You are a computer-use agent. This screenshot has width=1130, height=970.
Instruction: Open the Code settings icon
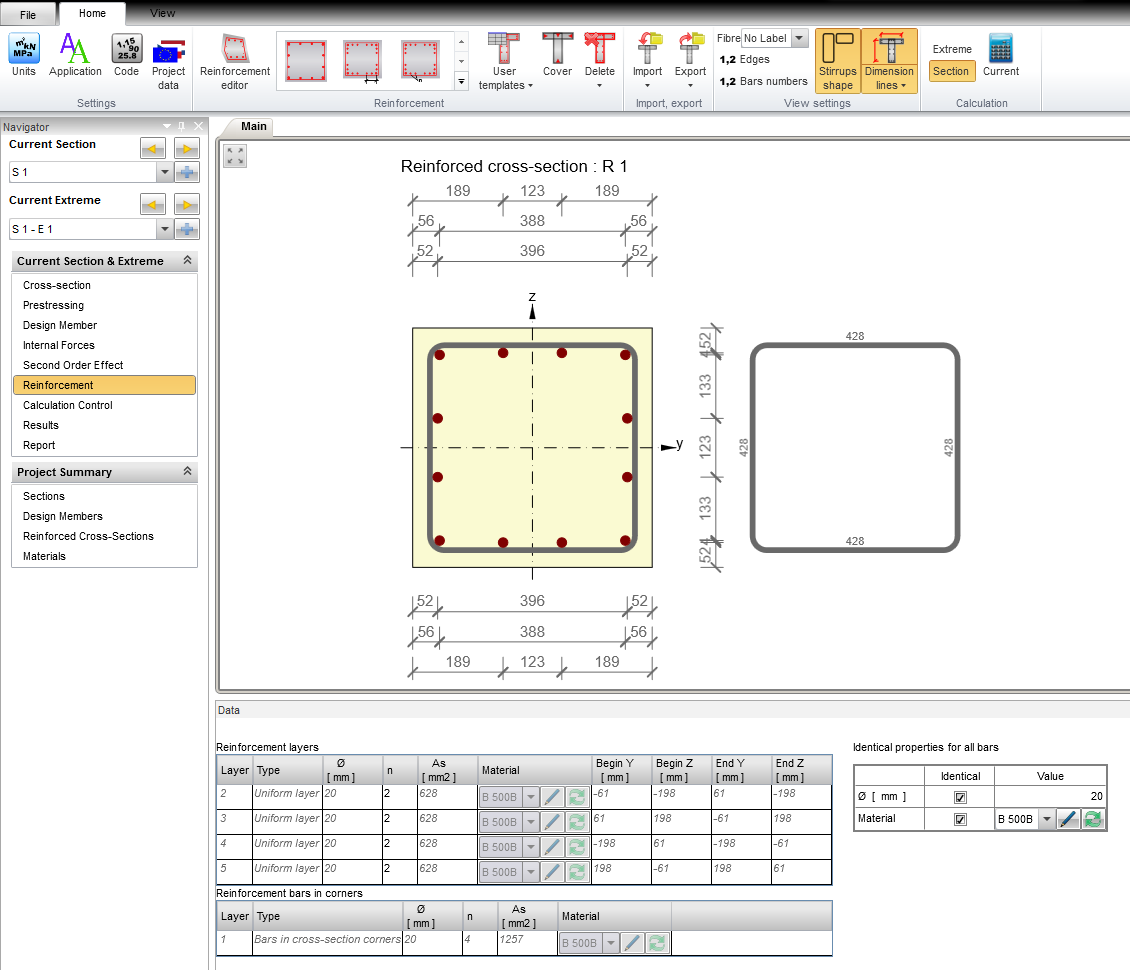[126, 55]
